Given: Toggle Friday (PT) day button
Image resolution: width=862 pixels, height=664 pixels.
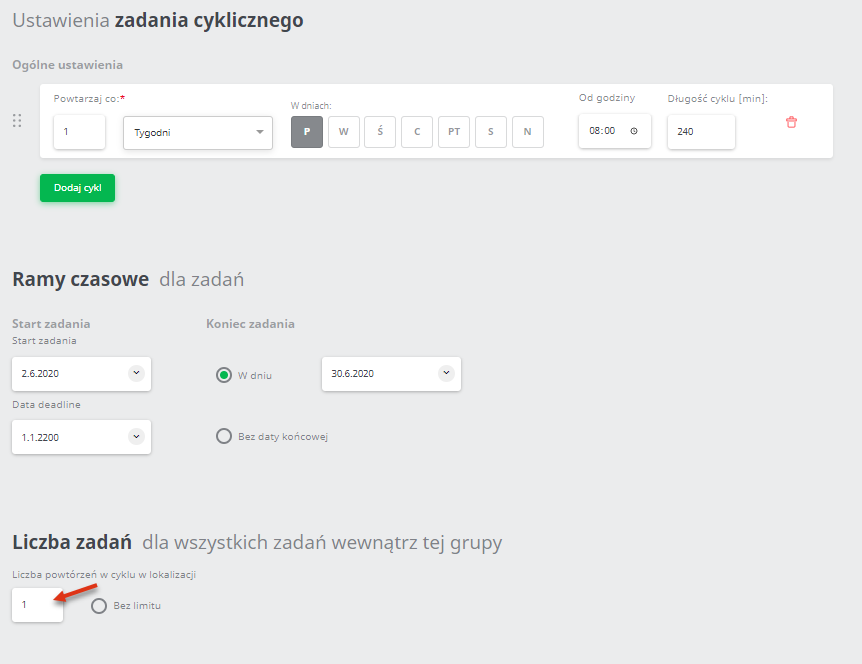Looking at the screenshot, I should tap(454, 132).
